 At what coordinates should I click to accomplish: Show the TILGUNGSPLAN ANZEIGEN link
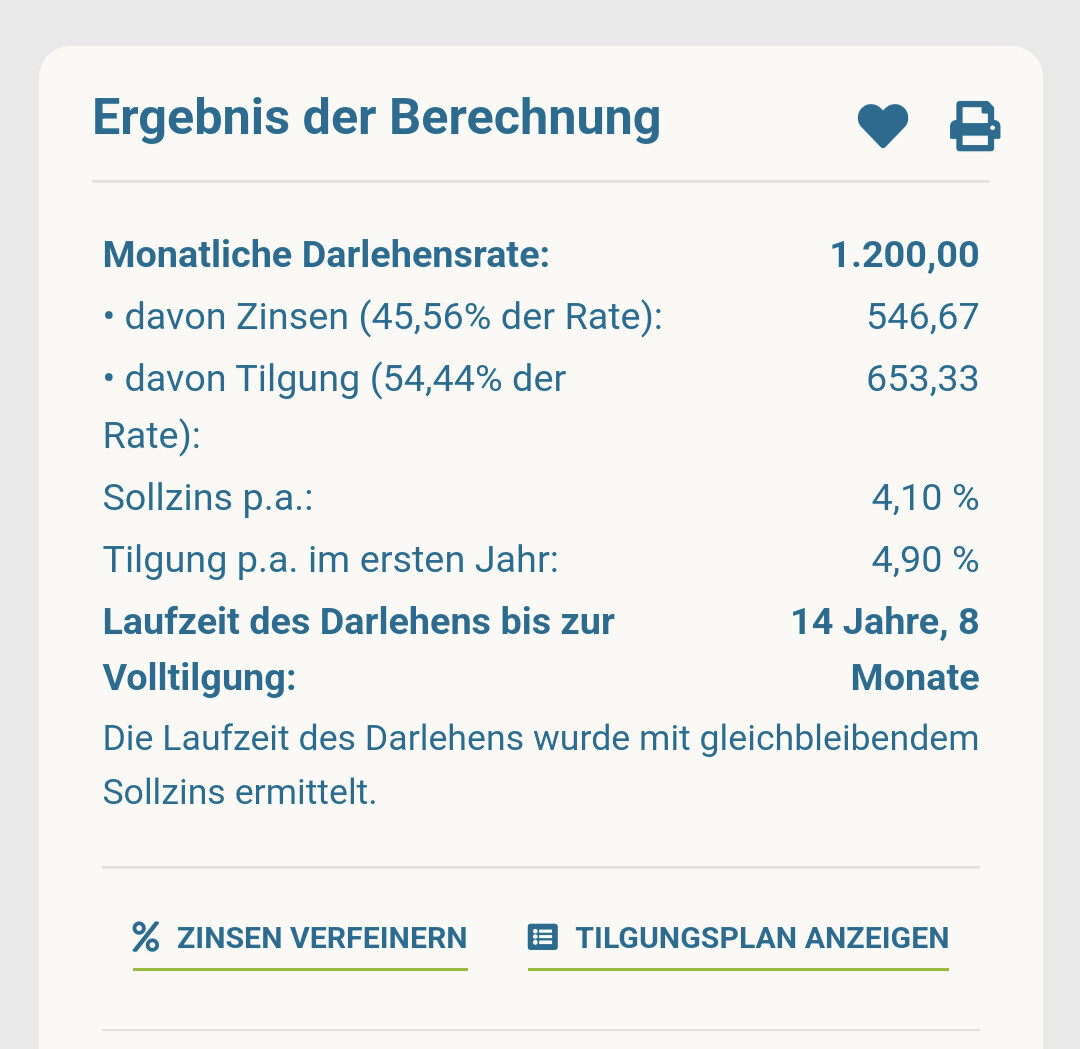pos(761,938)
